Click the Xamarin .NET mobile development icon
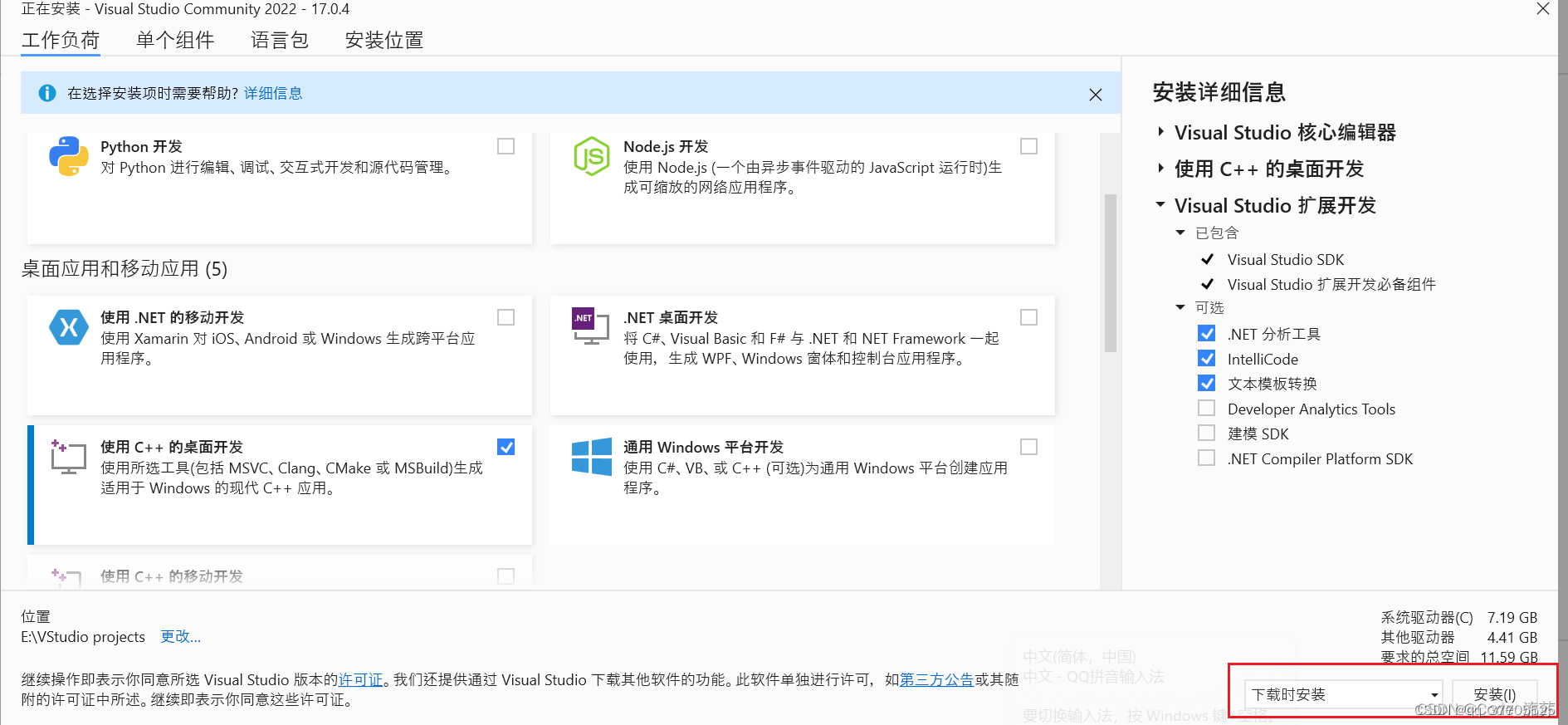 pyautogui.click(x=69, y=327)
